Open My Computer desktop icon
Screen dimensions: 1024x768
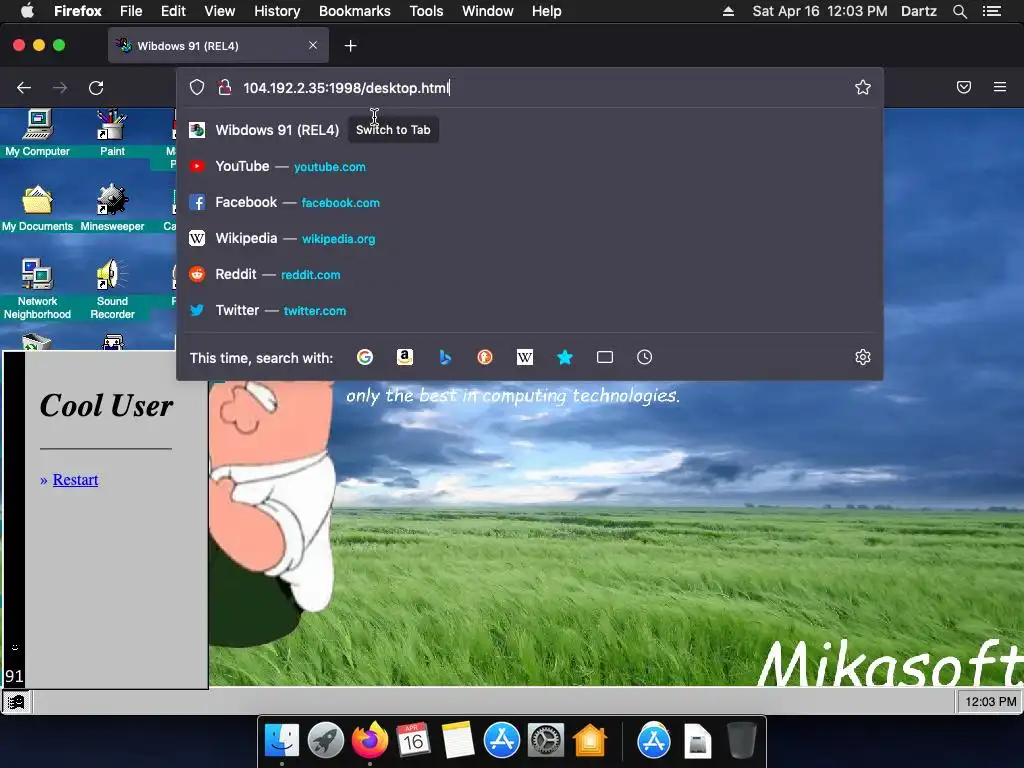tap(37, 133)
